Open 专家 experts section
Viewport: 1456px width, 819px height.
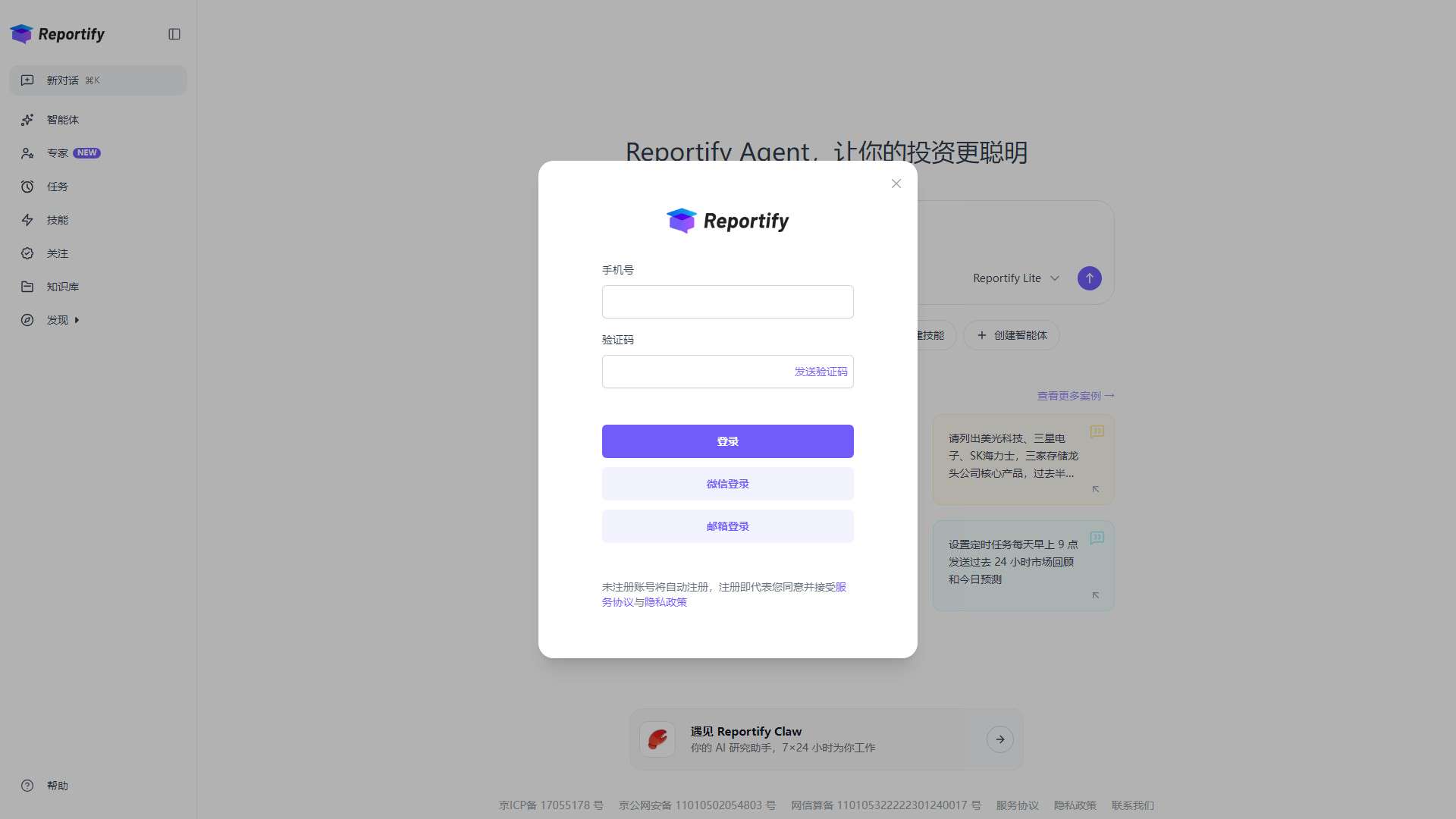58,153
